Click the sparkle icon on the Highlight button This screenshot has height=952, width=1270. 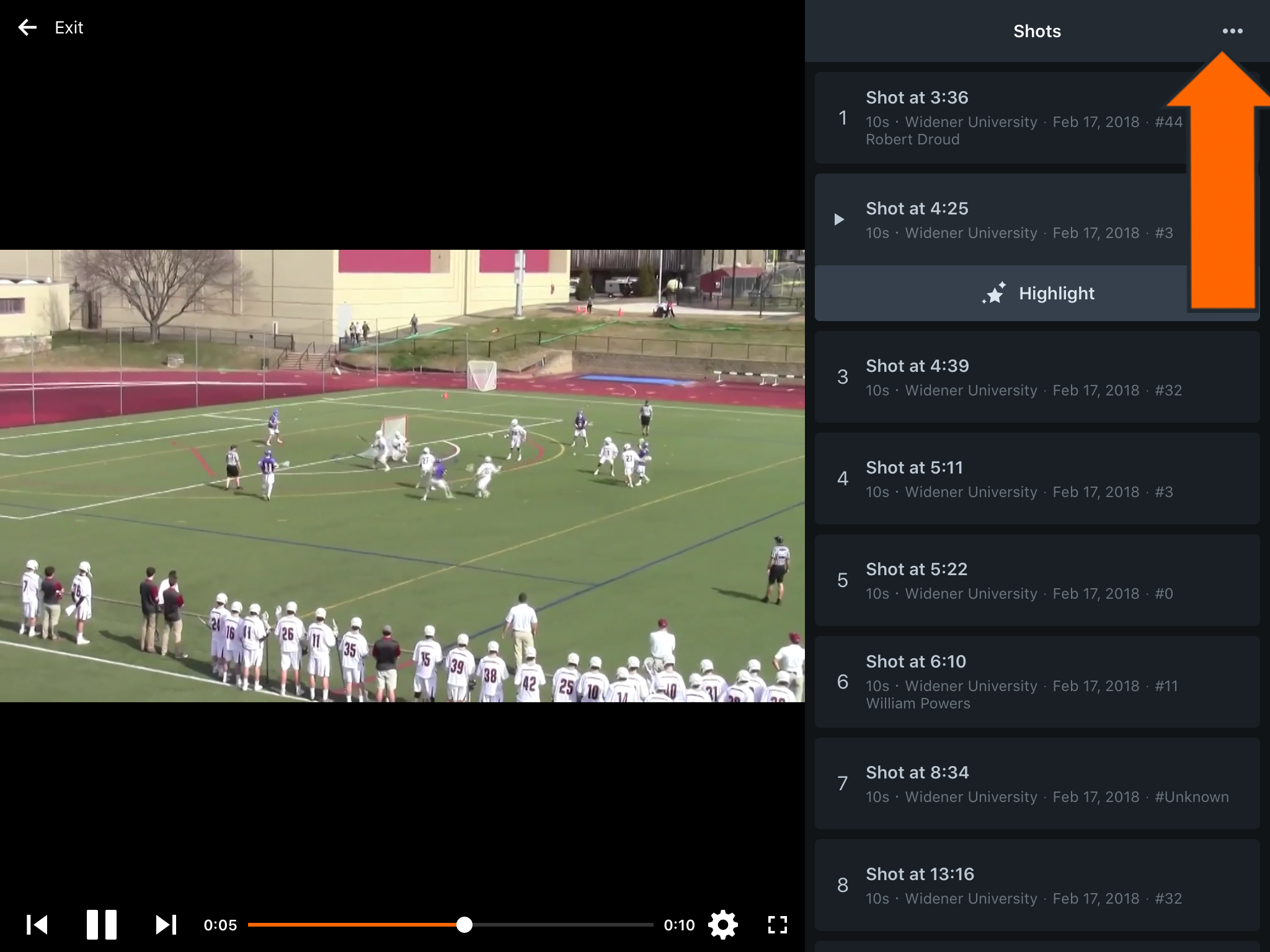[x=995, y=293]
